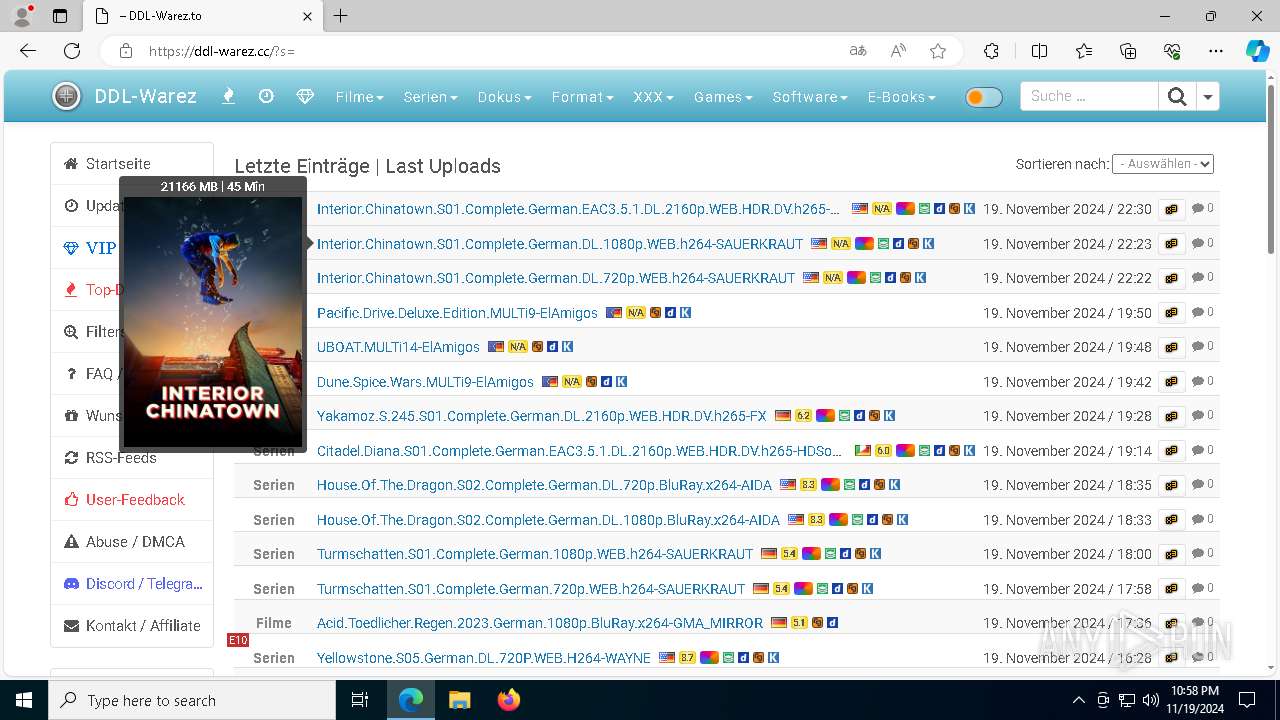Image resolution: width=1280 pixels, height=720 pixels.
Task: Open the search options caret dropdown
Action: coord(1208,96)
